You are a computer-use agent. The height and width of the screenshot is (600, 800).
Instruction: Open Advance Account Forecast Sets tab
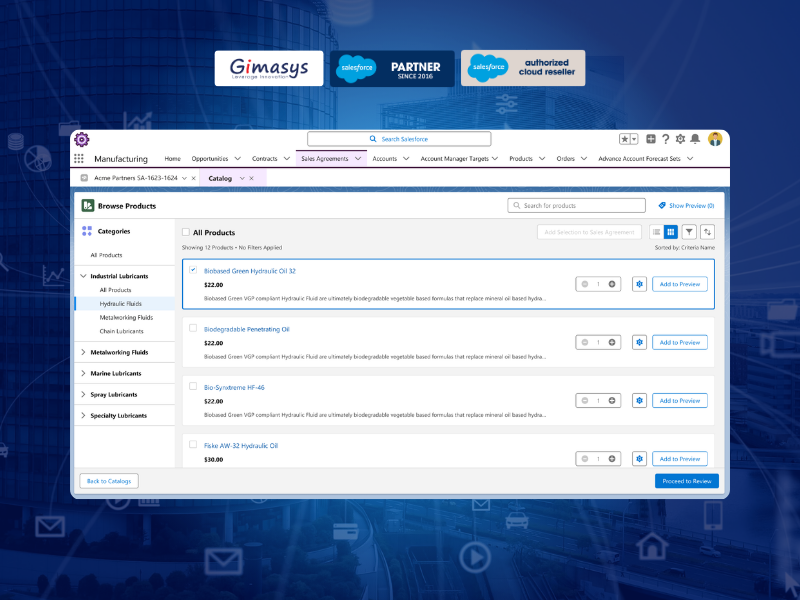[x=639, y=159]
